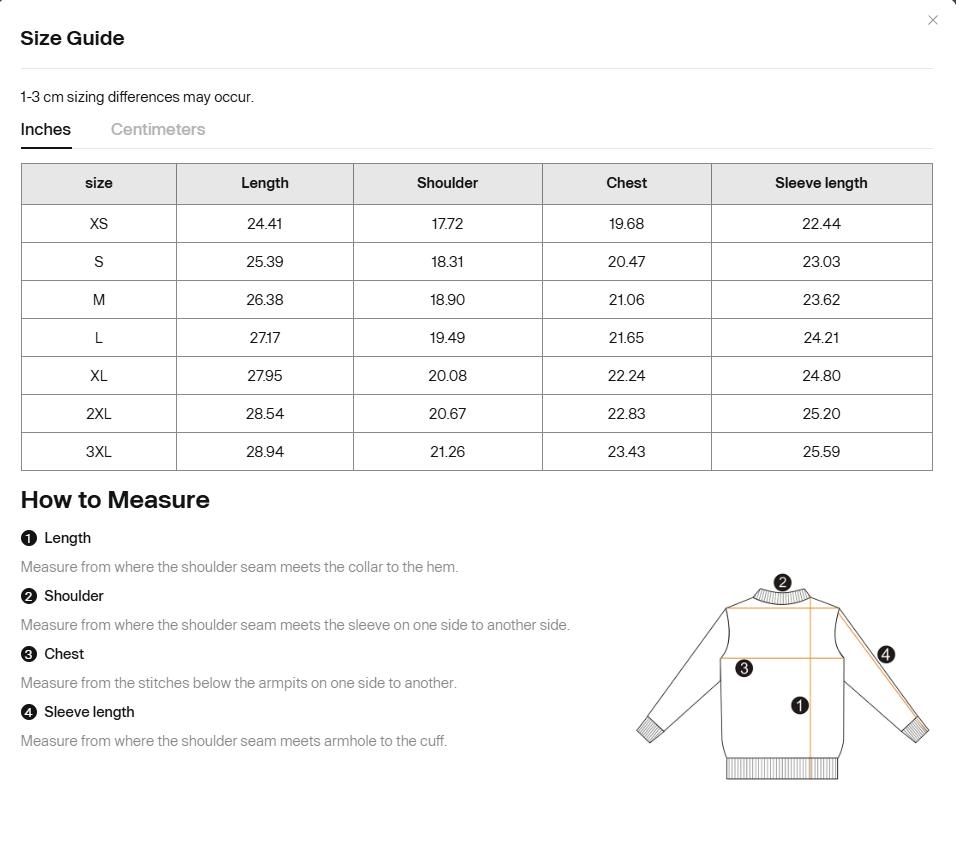
Task: Click the M size Chest value 21.06
Action: [626, 300]
